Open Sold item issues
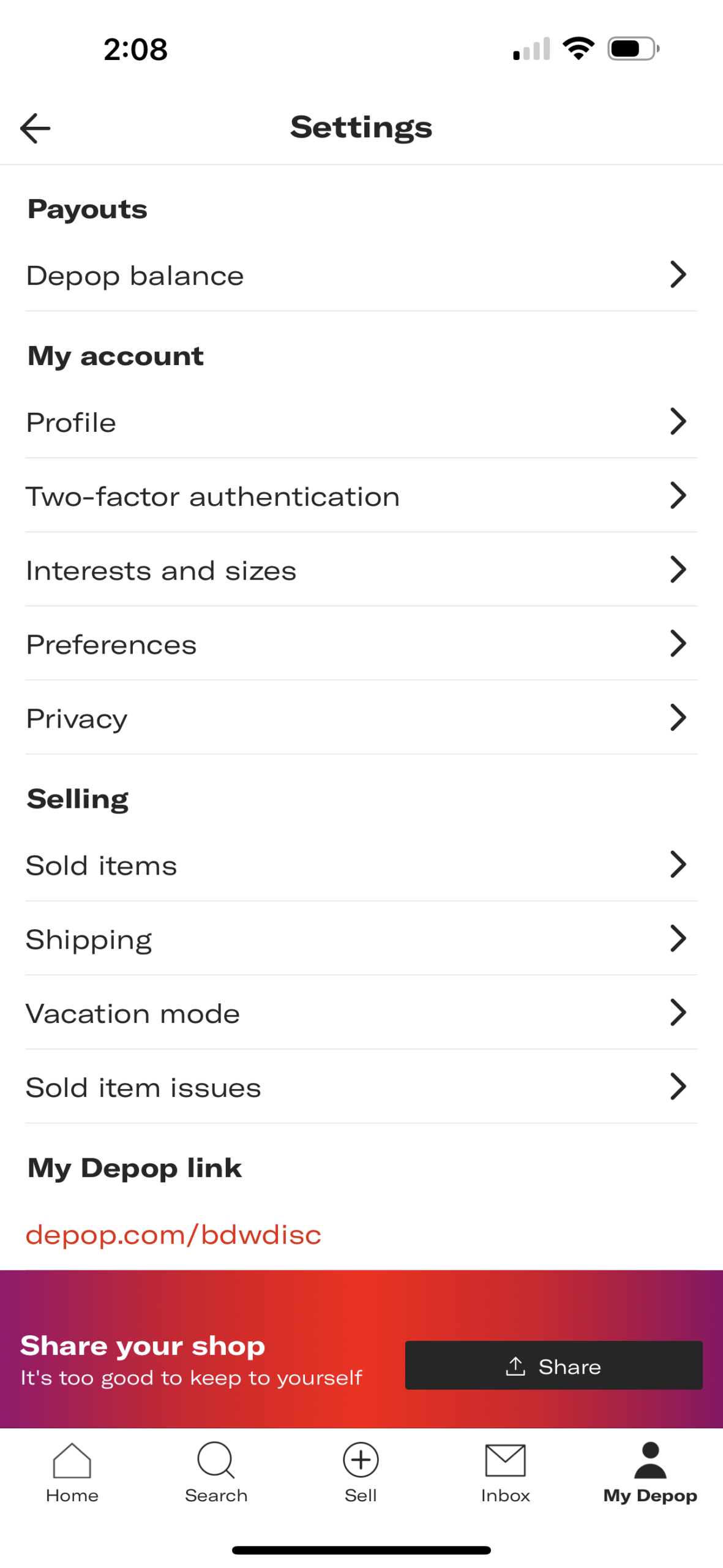The image size is (723, 1568). coord(361,1087)
